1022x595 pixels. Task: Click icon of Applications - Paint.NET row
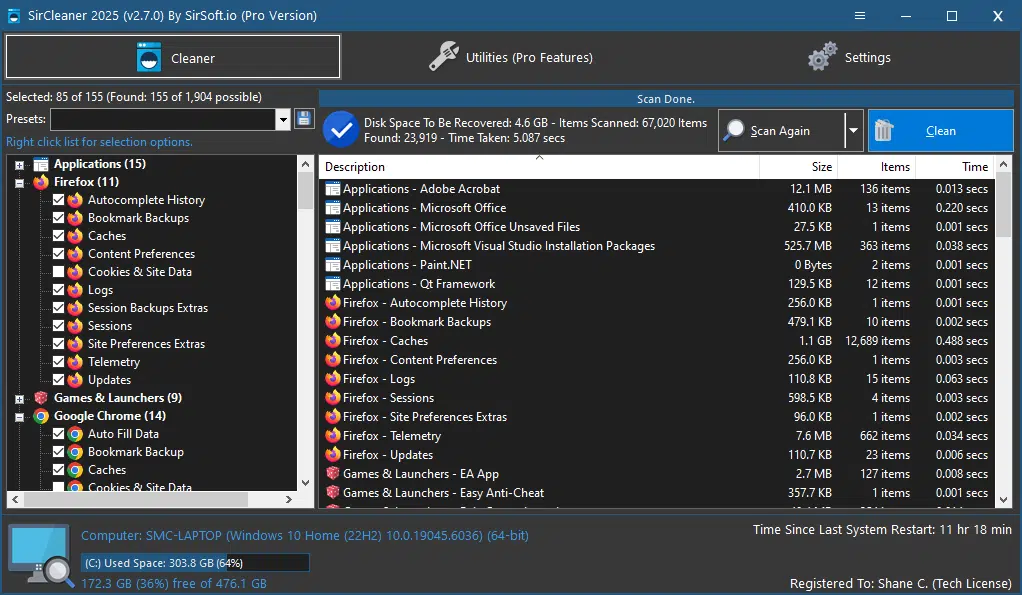(332, 265)
